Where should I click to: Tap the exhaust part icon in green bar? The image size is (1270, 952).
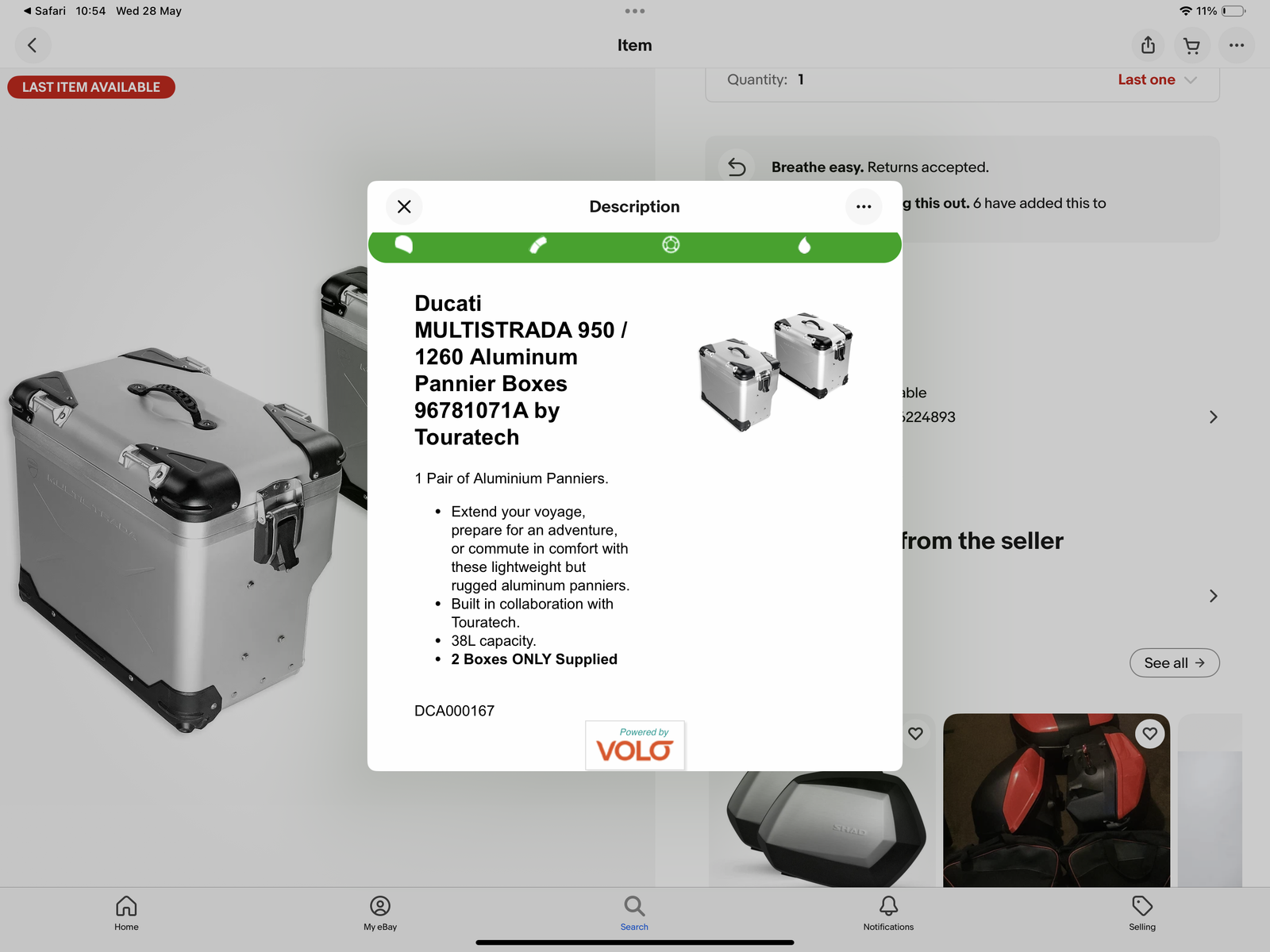coord(538,245)
